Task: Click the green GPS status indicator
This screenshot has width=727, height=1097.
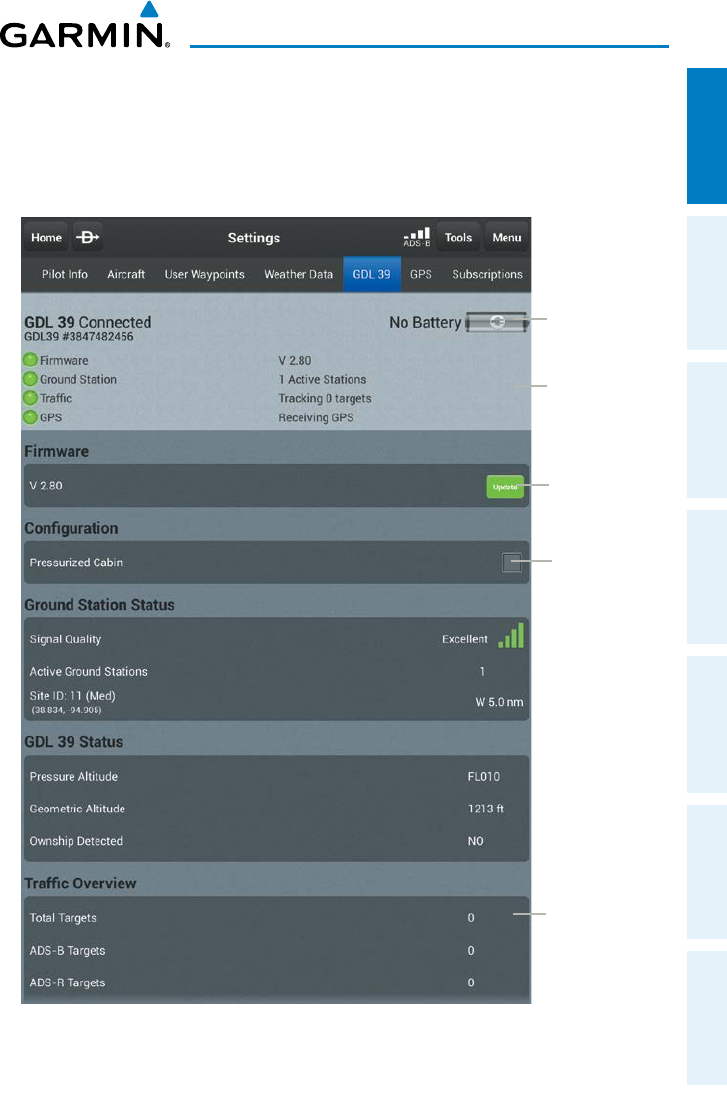Action: tap(30, 417)
